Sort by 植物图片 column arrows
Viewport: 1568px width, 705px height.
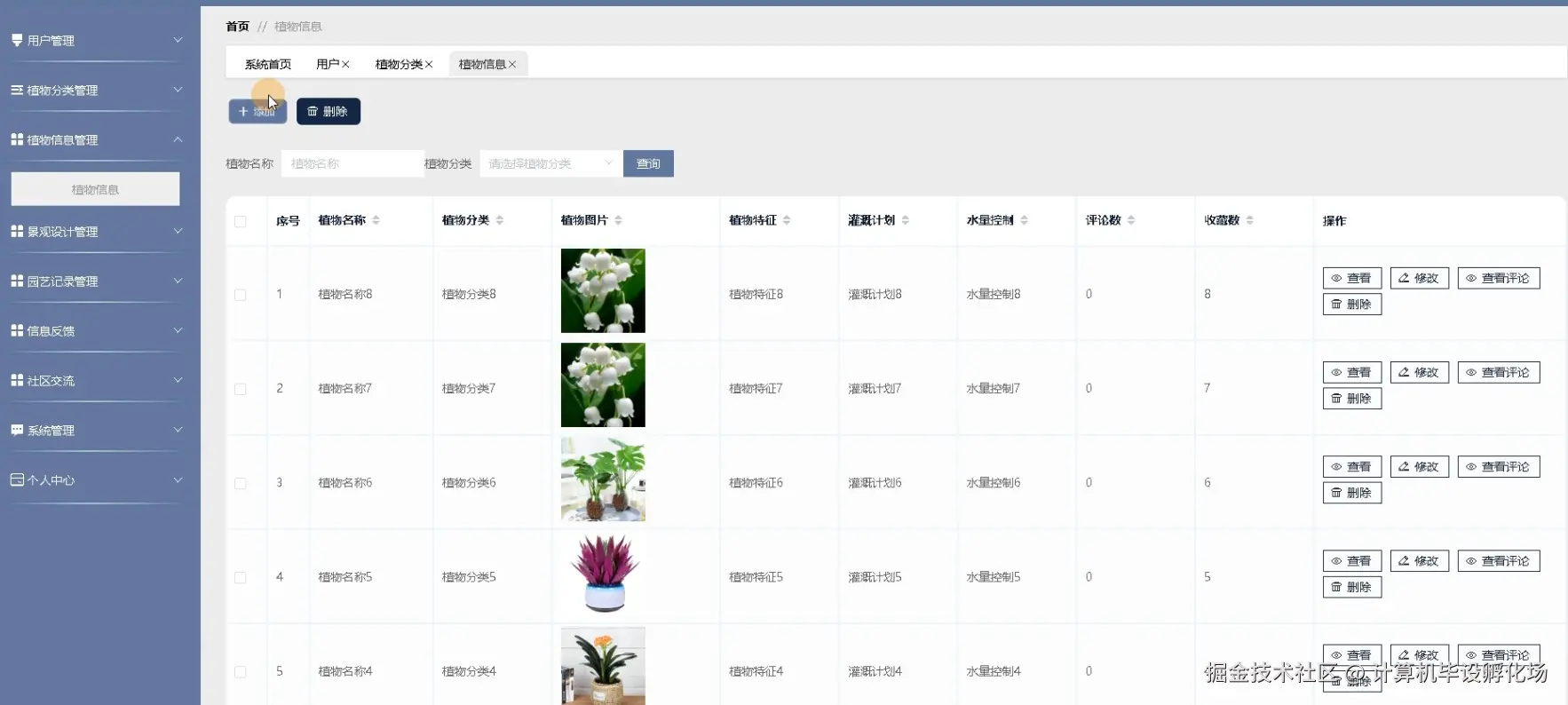click(618, 220)
